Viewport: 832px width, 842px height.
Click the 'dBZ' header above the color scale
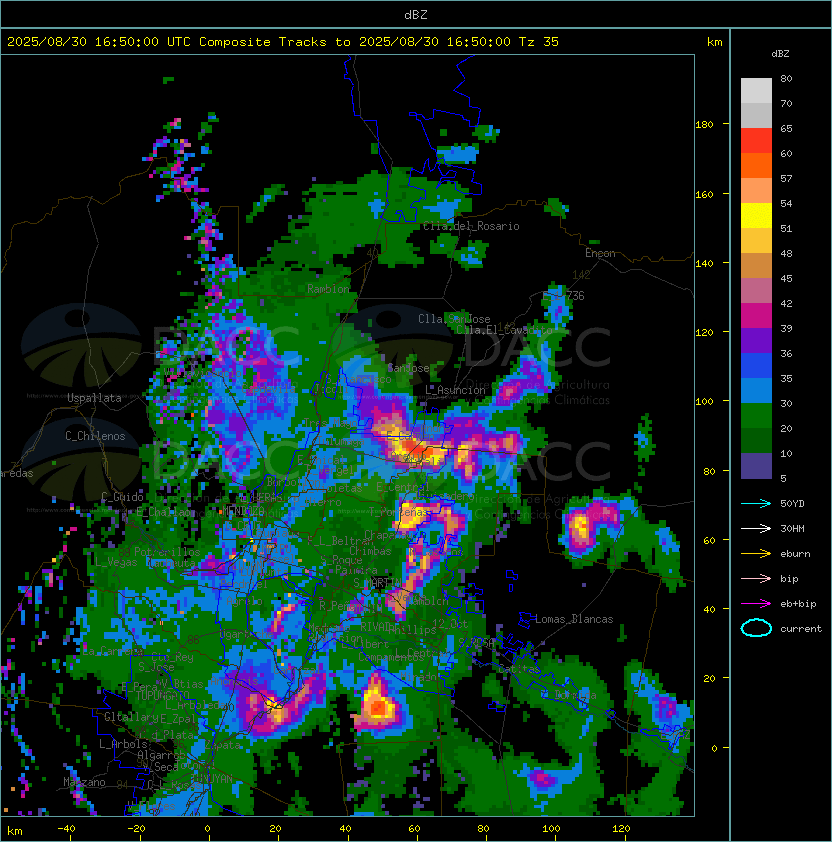780,54
